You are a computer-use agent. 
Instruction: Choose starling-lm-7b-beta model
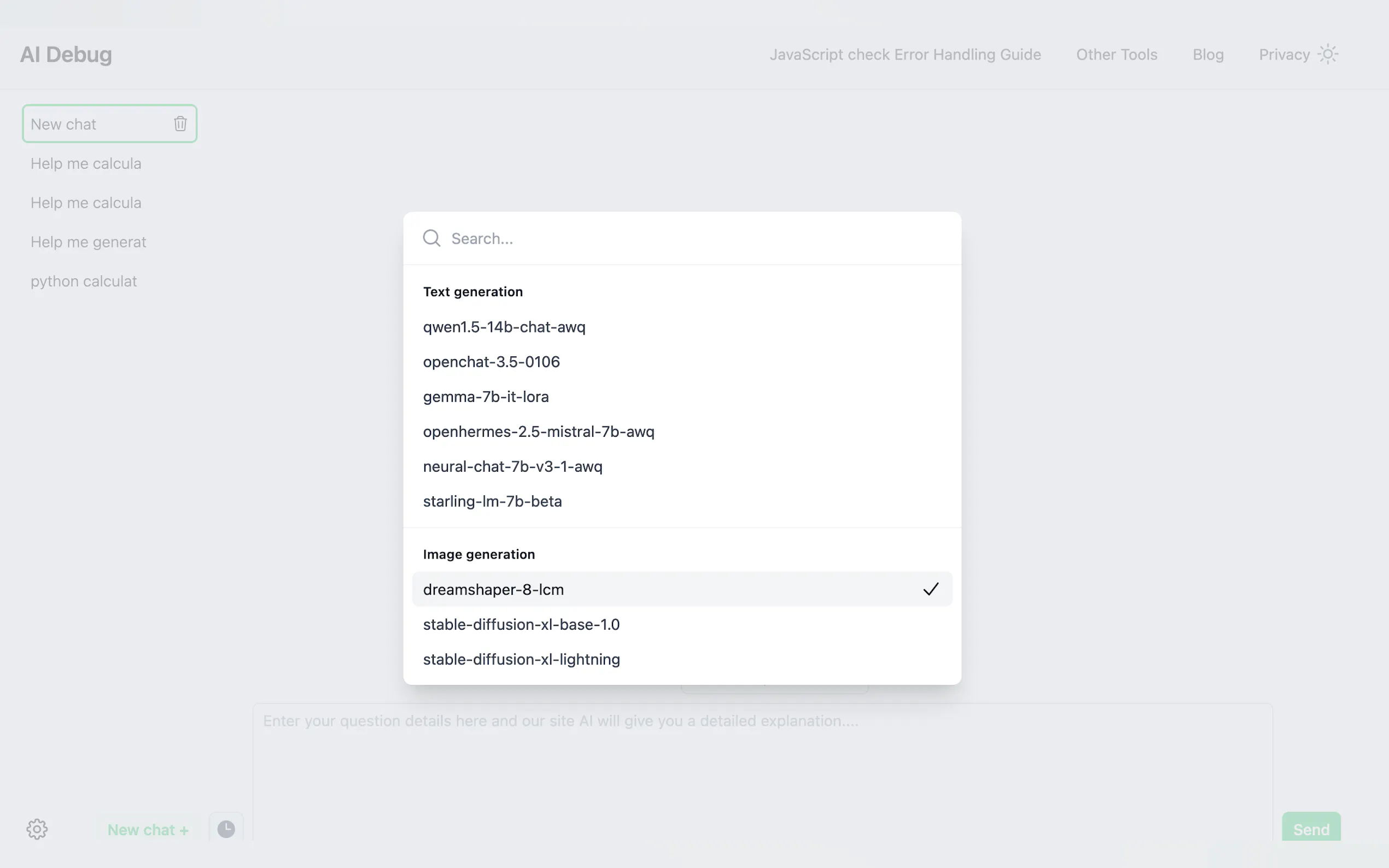493,501
